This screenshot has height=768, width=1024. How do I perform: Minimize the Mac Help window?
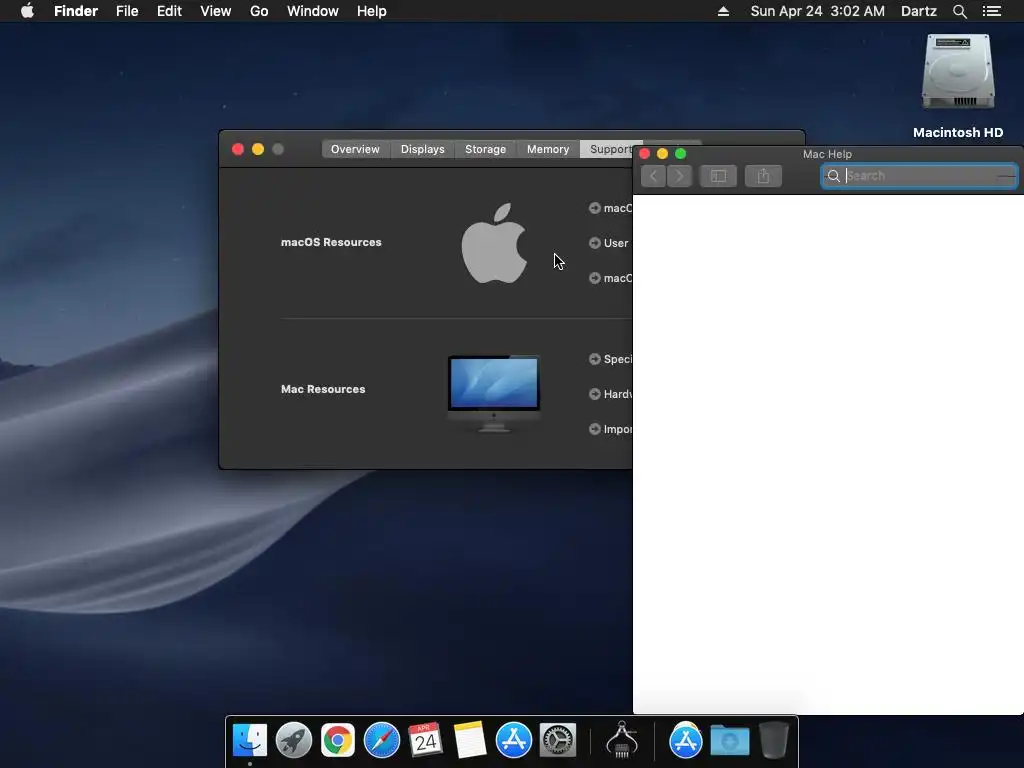(x=662, y=153)
